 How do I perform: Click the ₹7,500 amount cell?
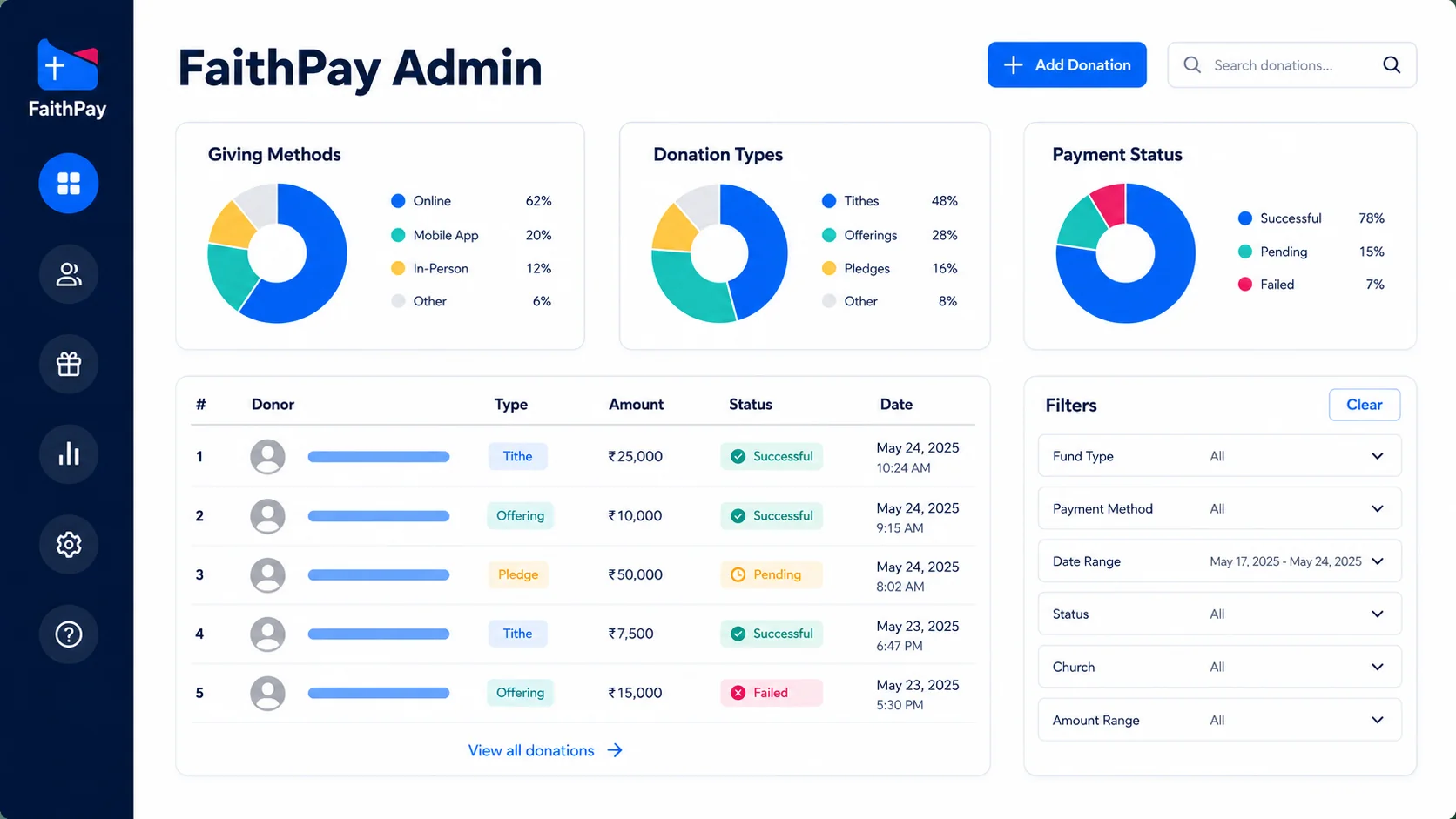[x=630, y=634]
